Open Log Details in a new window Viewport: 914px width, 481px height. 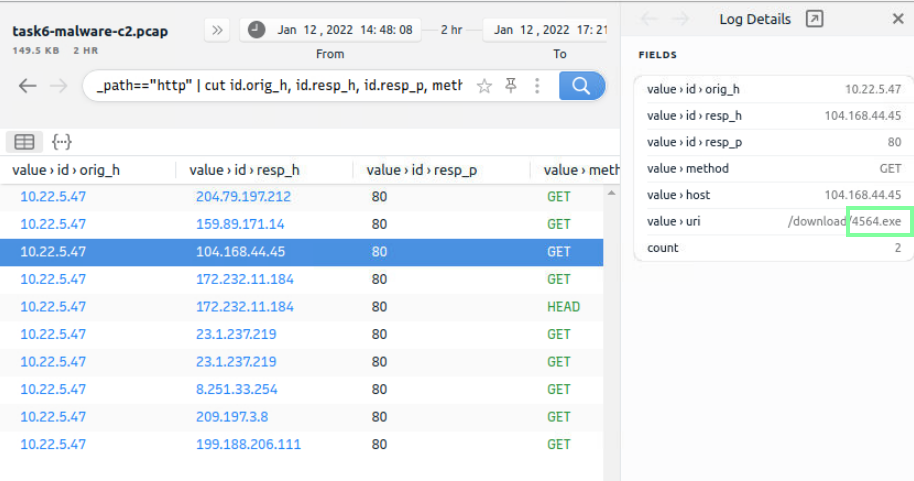[x=814, y=19]
